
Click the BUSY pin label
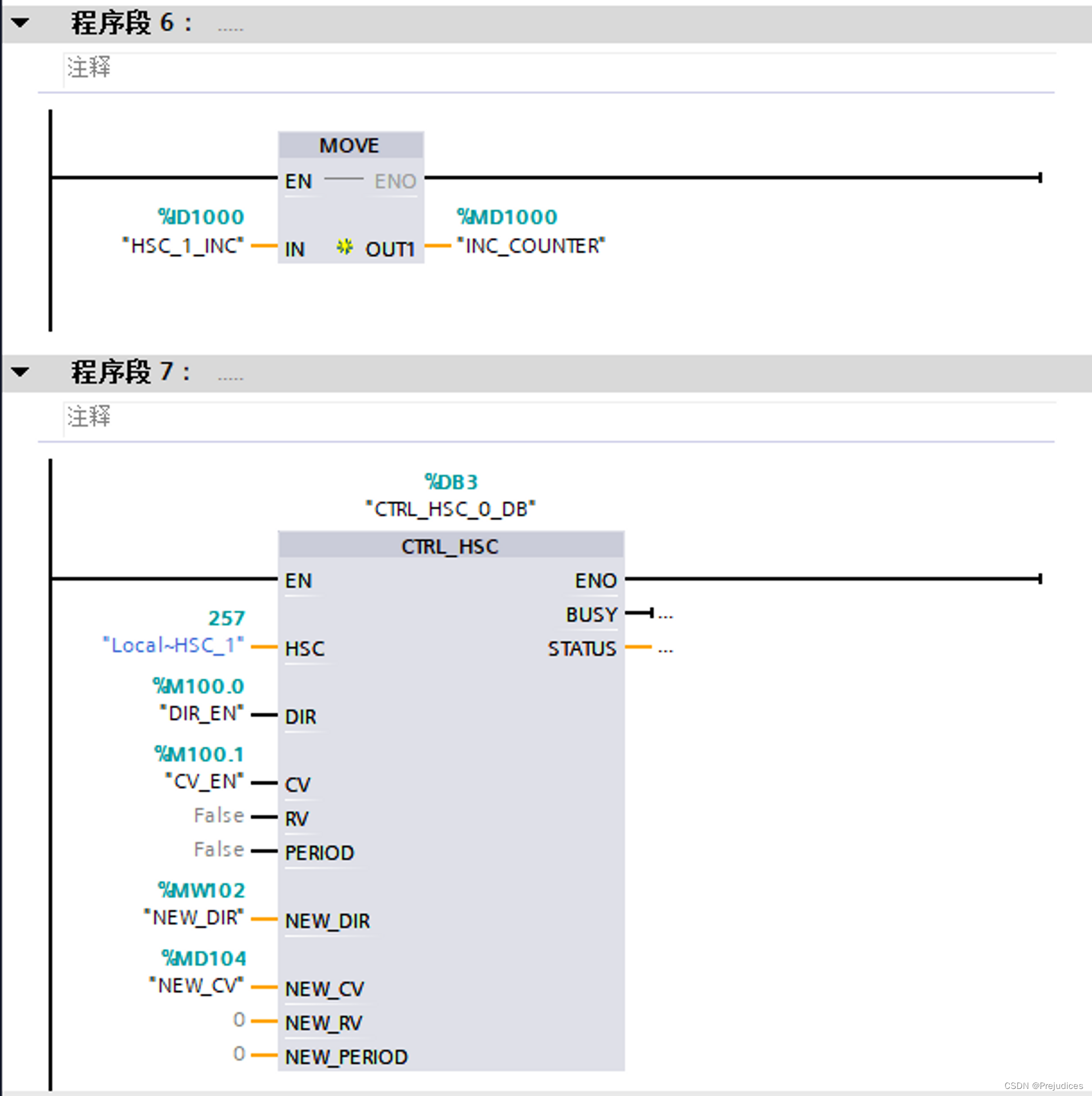pyautogui.click(x=592, y=615)
